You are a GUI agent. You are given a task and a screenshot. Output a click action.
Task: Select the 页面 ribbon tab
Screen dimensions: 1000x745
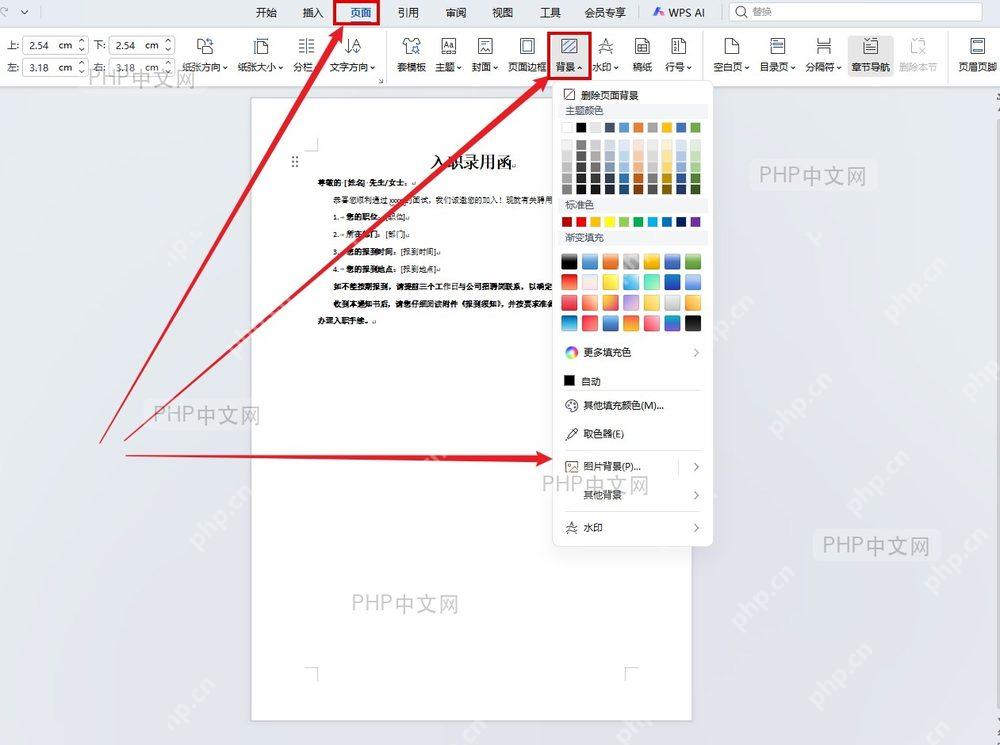(x=360, y=12)
